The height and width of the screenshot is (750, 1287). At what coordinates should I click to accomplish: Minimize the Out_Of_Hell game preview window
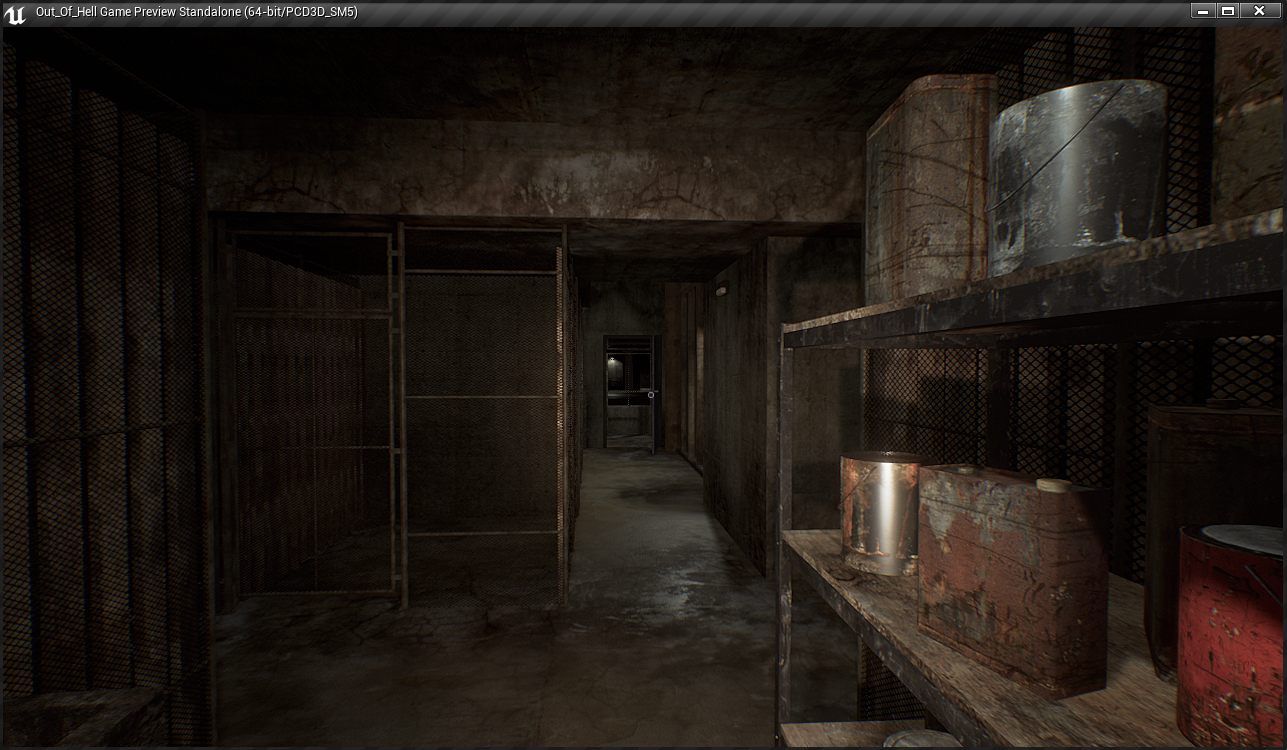pos(1203,11)
